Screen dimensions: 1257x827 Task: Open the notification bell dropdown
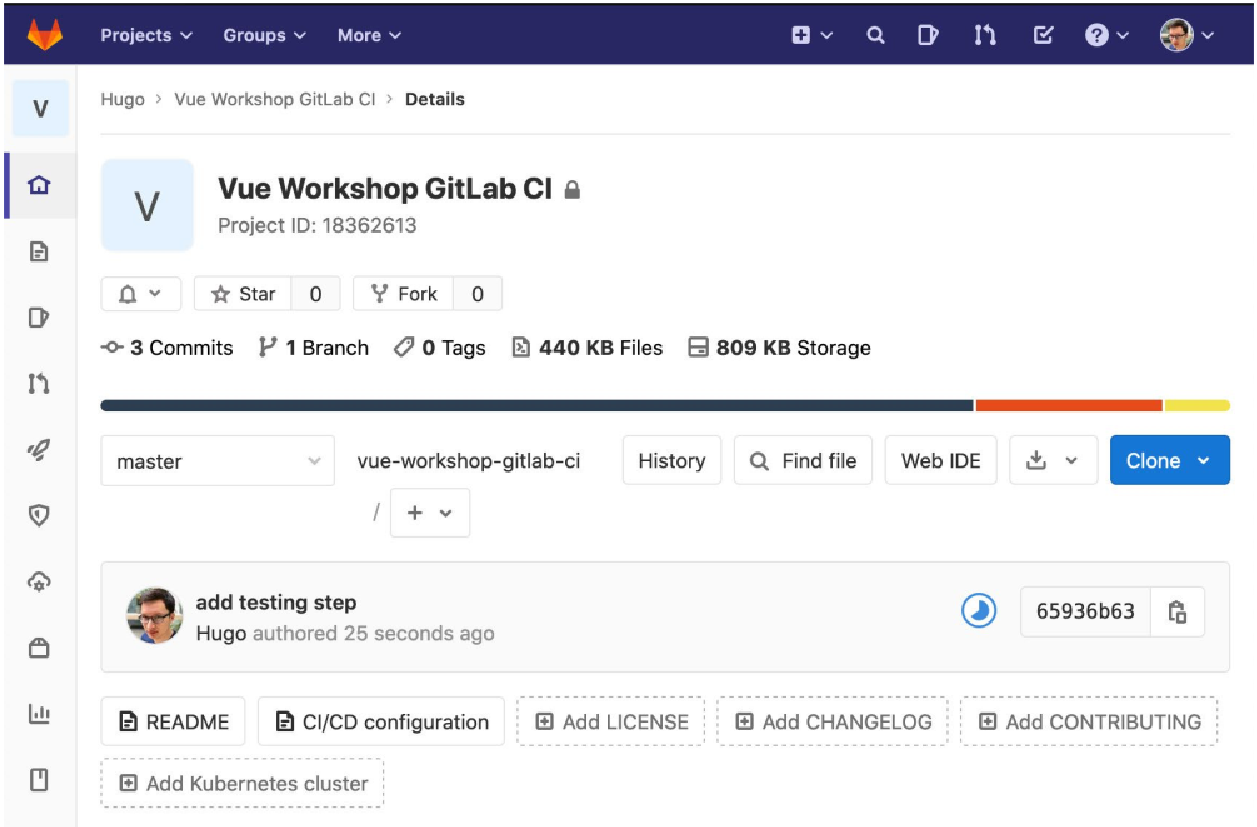[141, 294]
